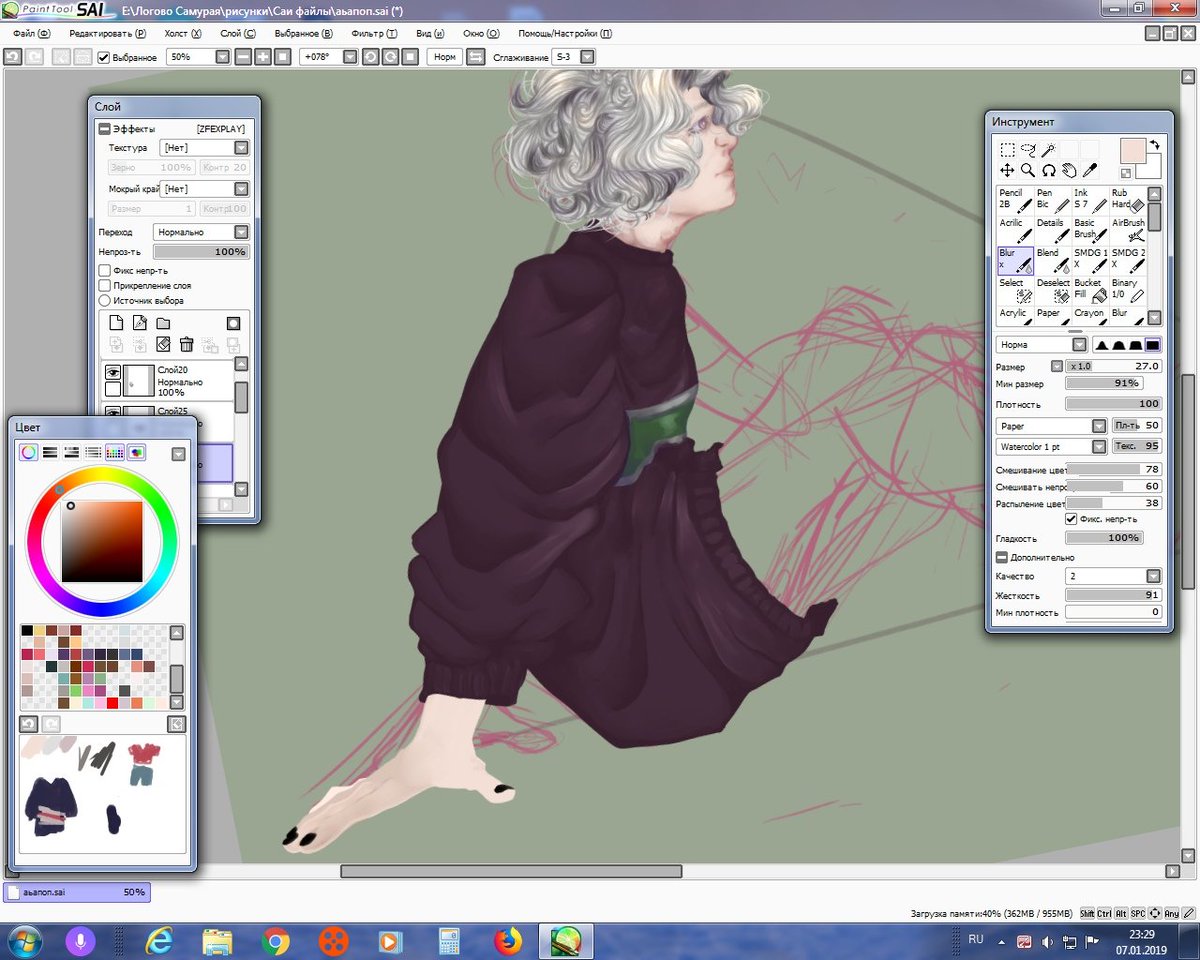Choose the rectangular selection tool

pos(1008,150)
